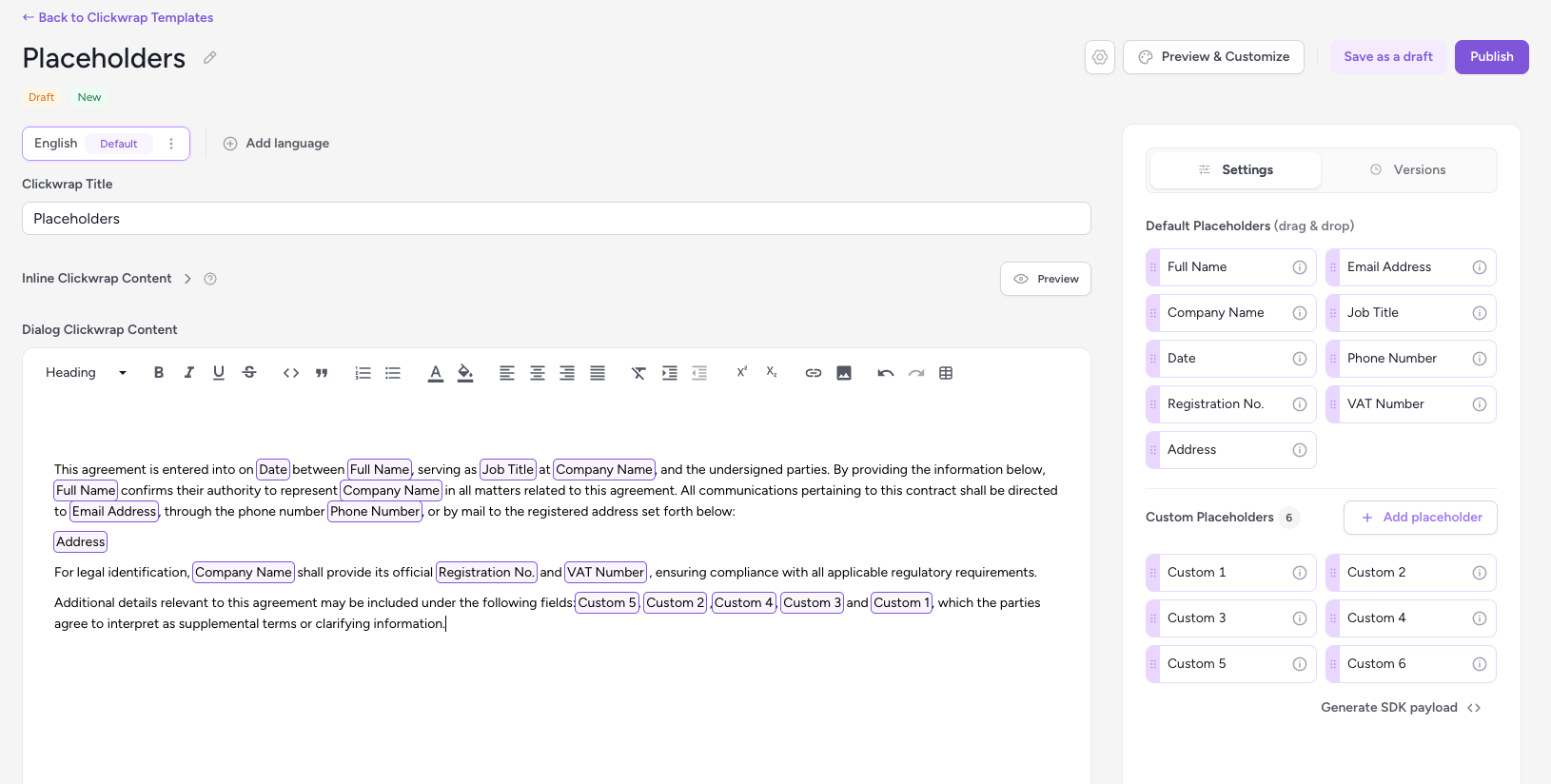1551x784 pixels.
Task: Save the template as a draft
Action: [x=1388, y=57]
